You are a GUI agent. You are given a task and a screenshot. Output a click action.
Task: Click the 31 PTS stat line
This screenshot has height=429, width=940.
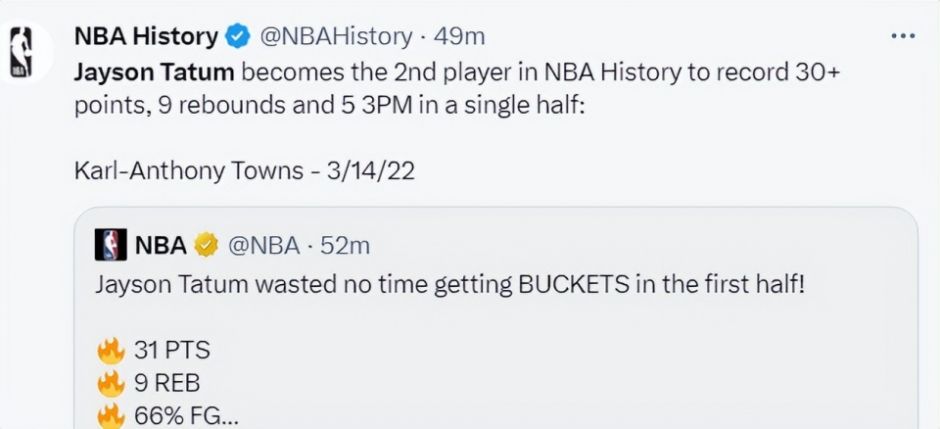(x=172, y=350)
